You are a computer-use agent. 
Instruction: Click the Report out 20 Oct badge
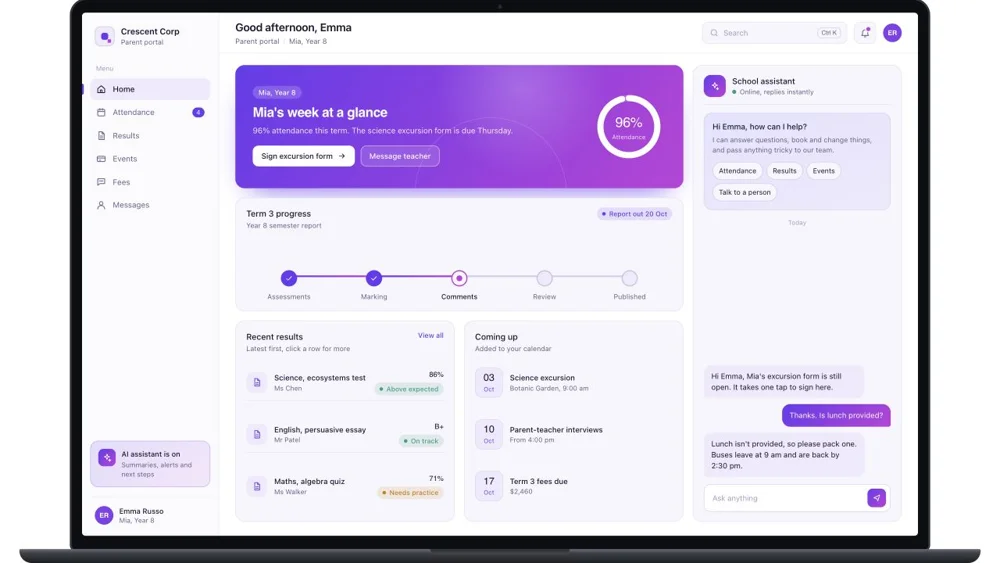click(x=635, y=214)
